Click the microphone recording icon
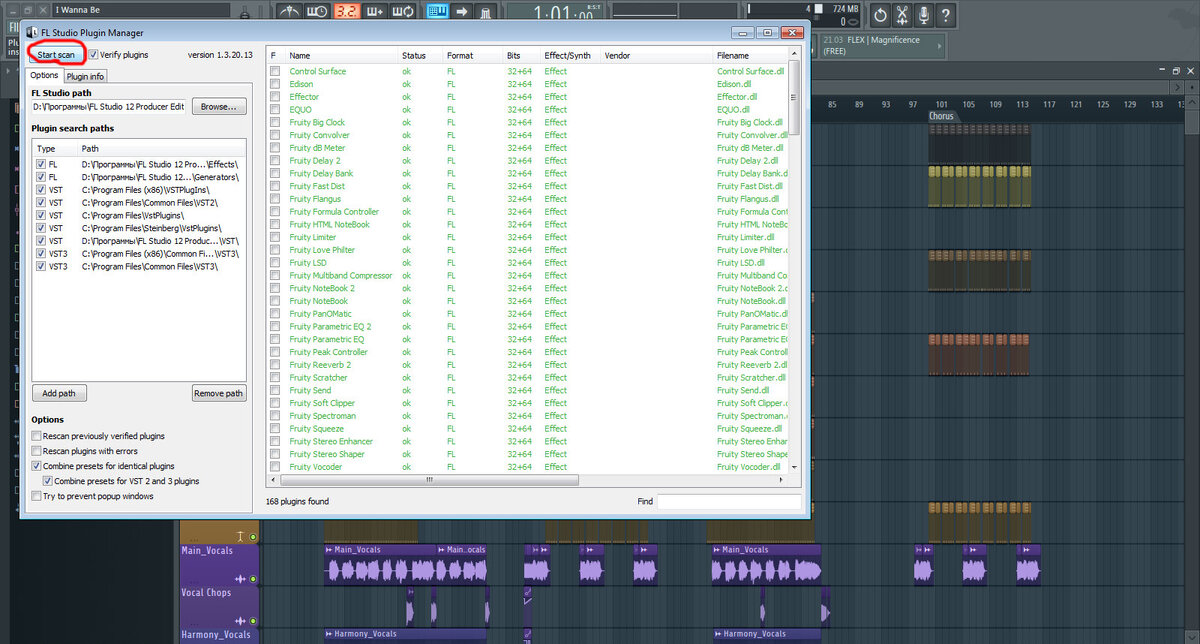Image resolution: width=1200 pixels, height=644 pixels. pyautogui.click(x=925, y=15)
